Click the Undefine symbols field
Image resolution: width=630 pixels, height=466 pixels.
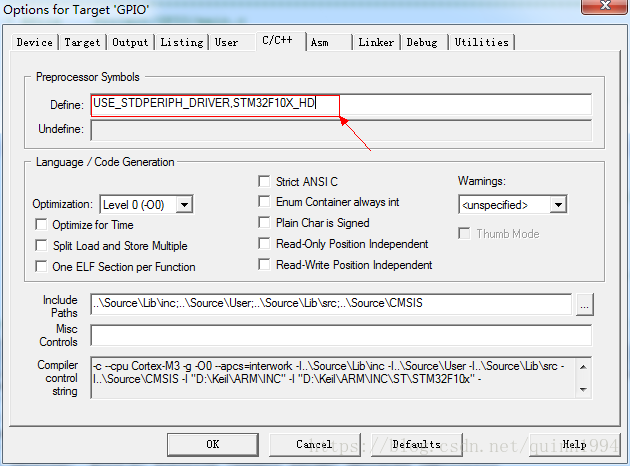click(x=341, y=130)
